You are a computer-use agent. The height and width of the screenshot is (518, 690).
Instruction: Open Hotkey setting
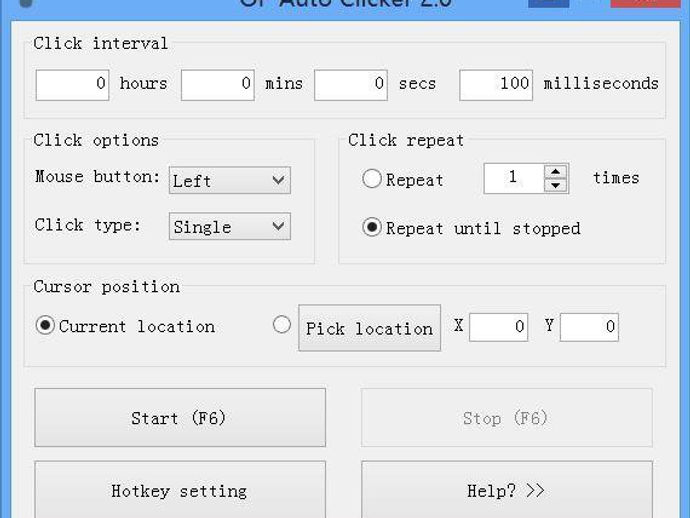[180, 490]
